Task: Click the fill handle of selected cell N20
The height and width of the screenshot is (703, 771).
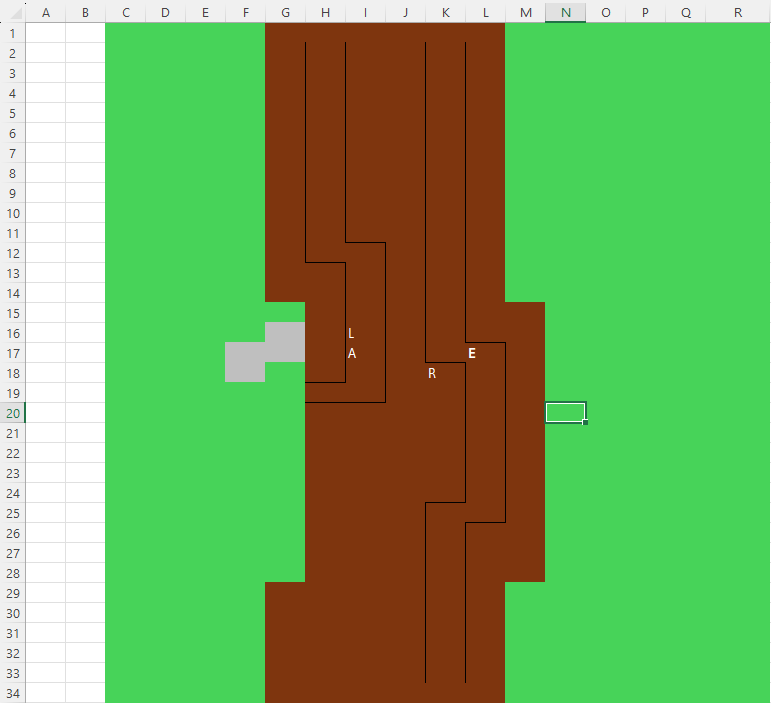Action: coord(585,423)
